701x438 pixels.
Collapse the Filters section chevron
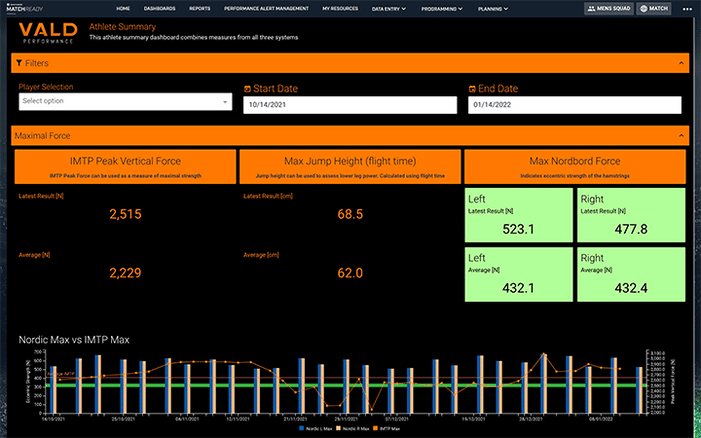(681, 63)
